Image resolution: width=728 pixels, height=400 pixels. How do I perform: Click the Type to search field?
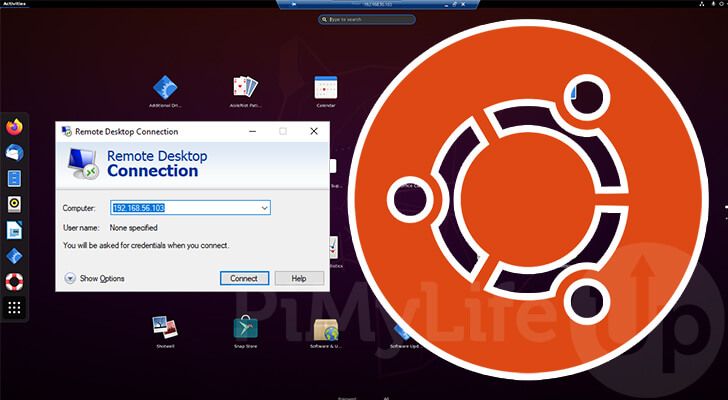[x=367, y=19]
